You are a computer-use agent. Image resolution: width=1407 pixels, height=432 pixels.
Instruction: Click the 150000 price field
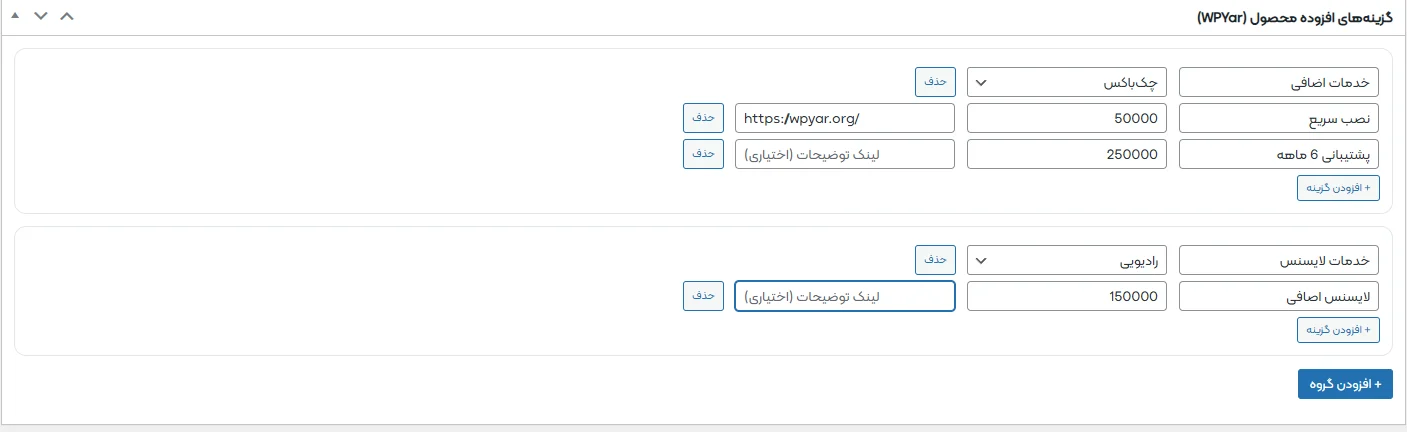[1066, 296]
